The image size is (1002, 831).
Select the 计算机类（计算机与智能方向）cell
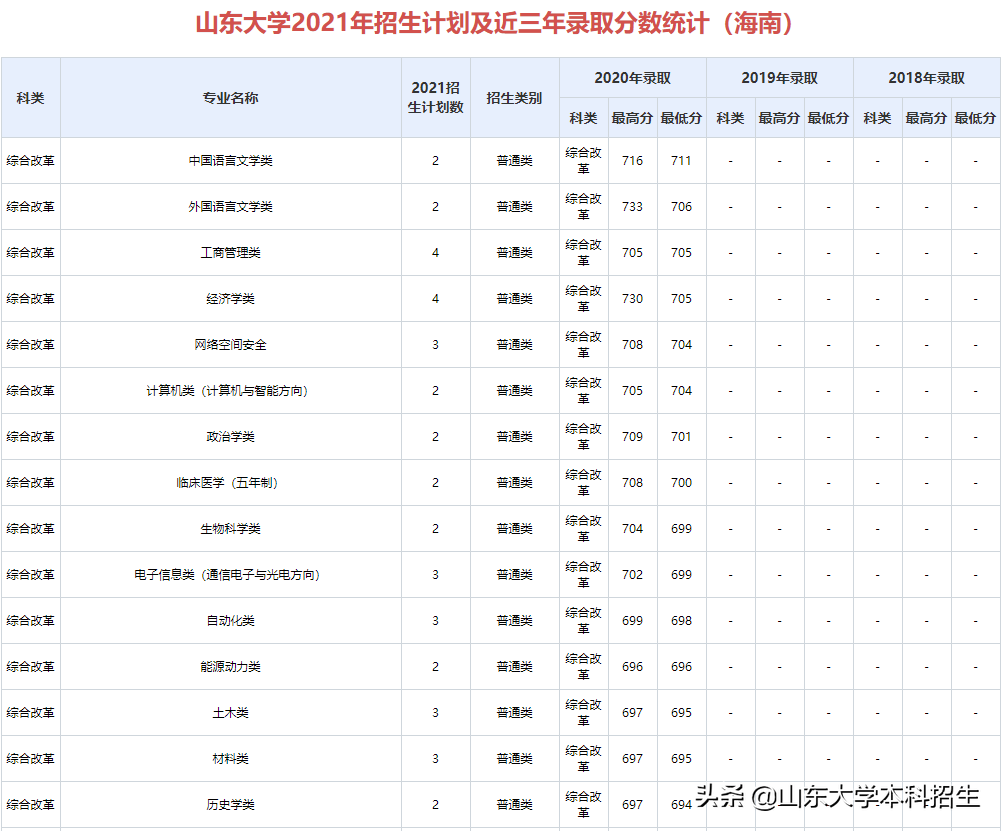tap(229, 390)
